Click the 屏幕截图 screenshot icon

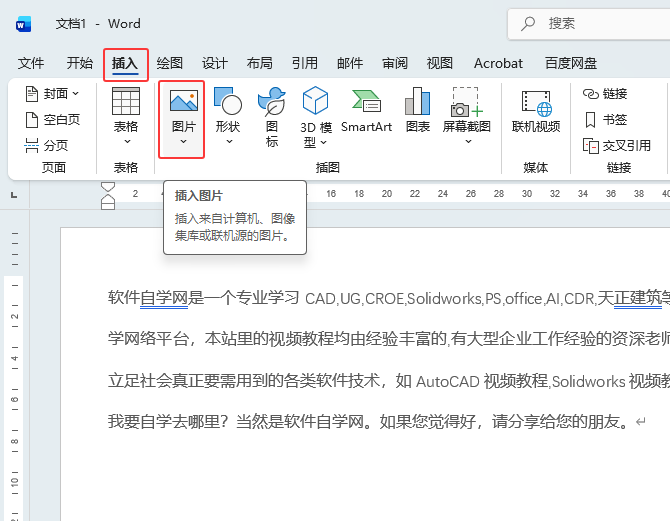467,102
